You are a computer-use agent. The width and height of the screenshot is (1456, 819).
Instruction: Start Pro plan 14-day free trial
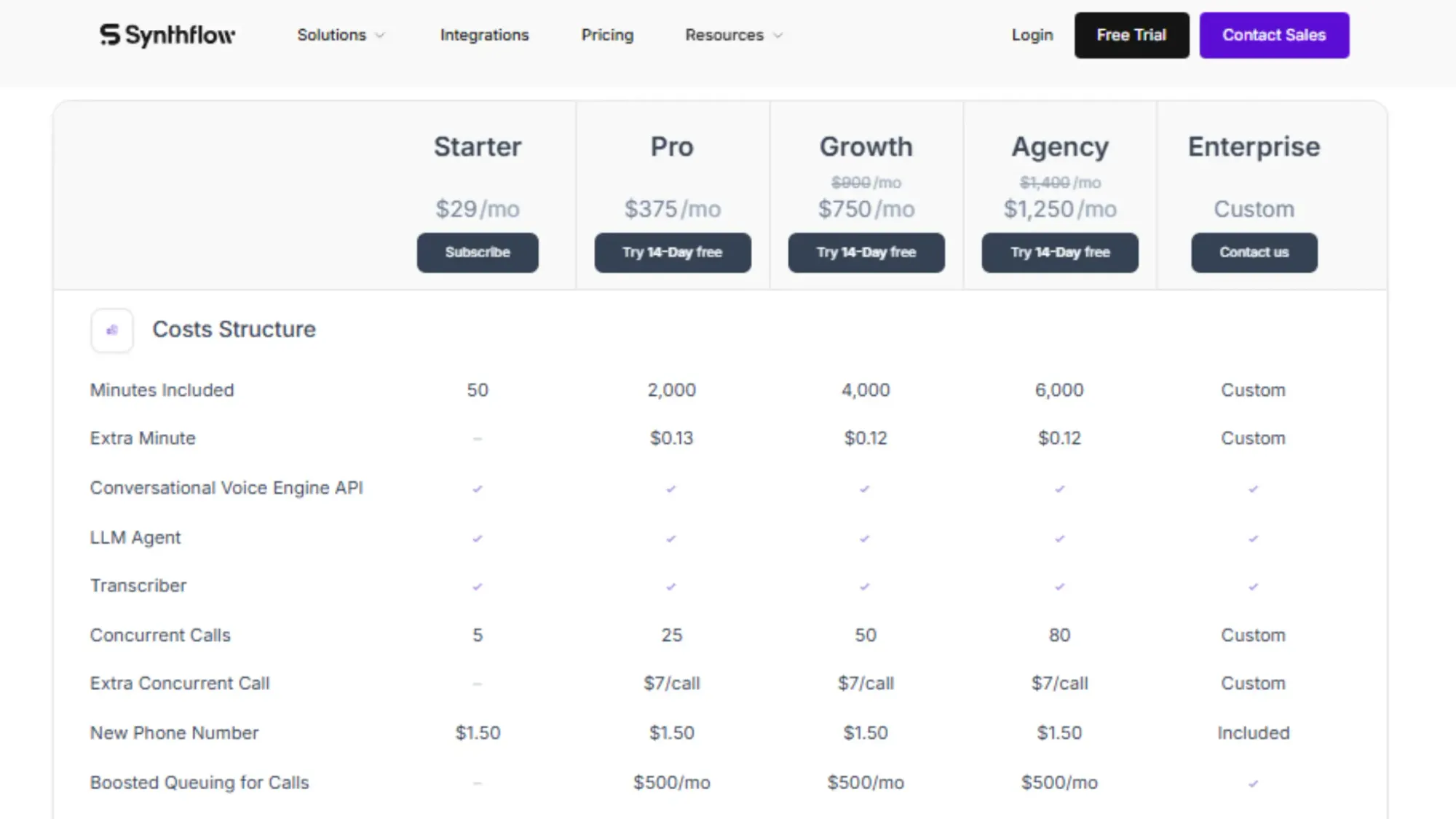[x=672, y=253]
